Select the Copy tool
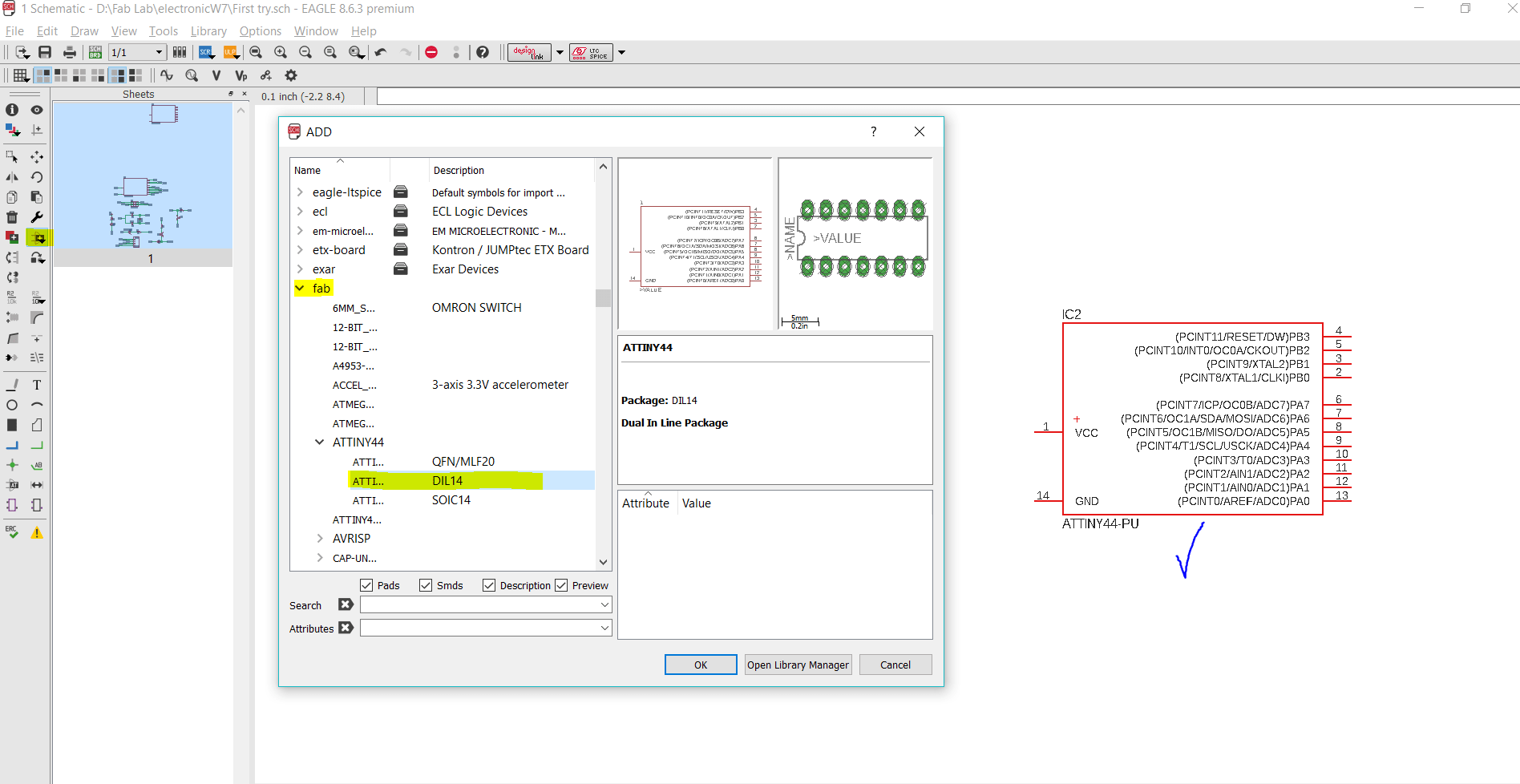 click(12, 197)
